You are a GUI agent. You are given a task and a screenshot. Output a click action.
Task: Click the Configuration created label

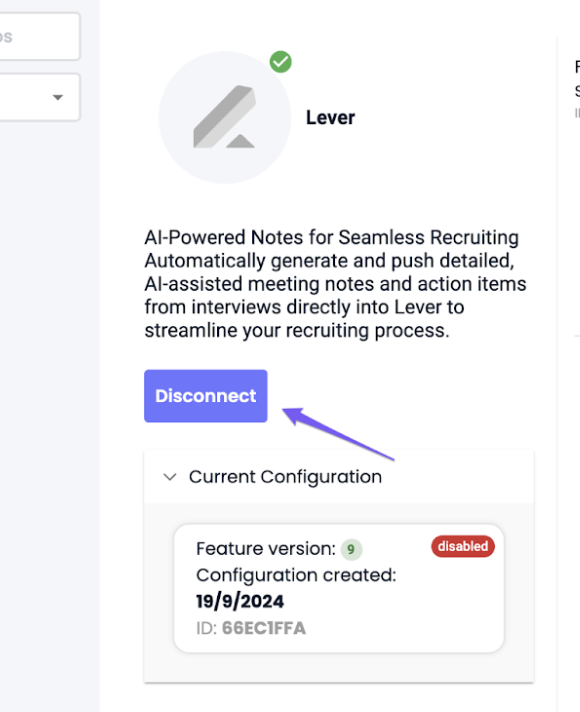coord(296,575)
